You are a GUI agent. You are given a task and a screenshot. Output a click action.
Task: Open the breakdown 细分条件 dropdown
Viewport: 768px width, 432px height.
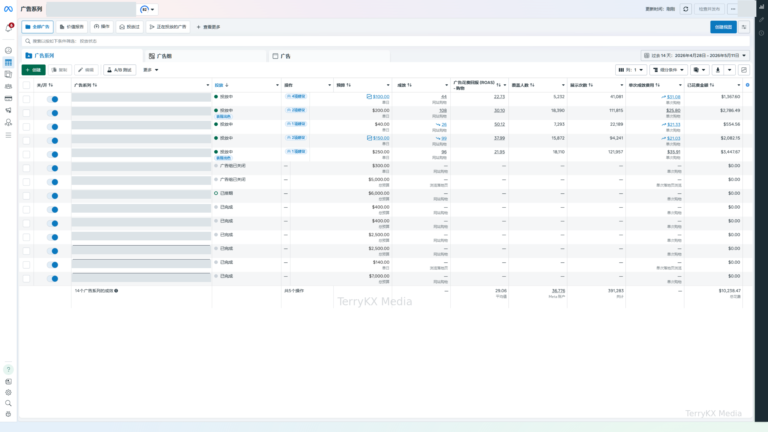pos(669,70)
